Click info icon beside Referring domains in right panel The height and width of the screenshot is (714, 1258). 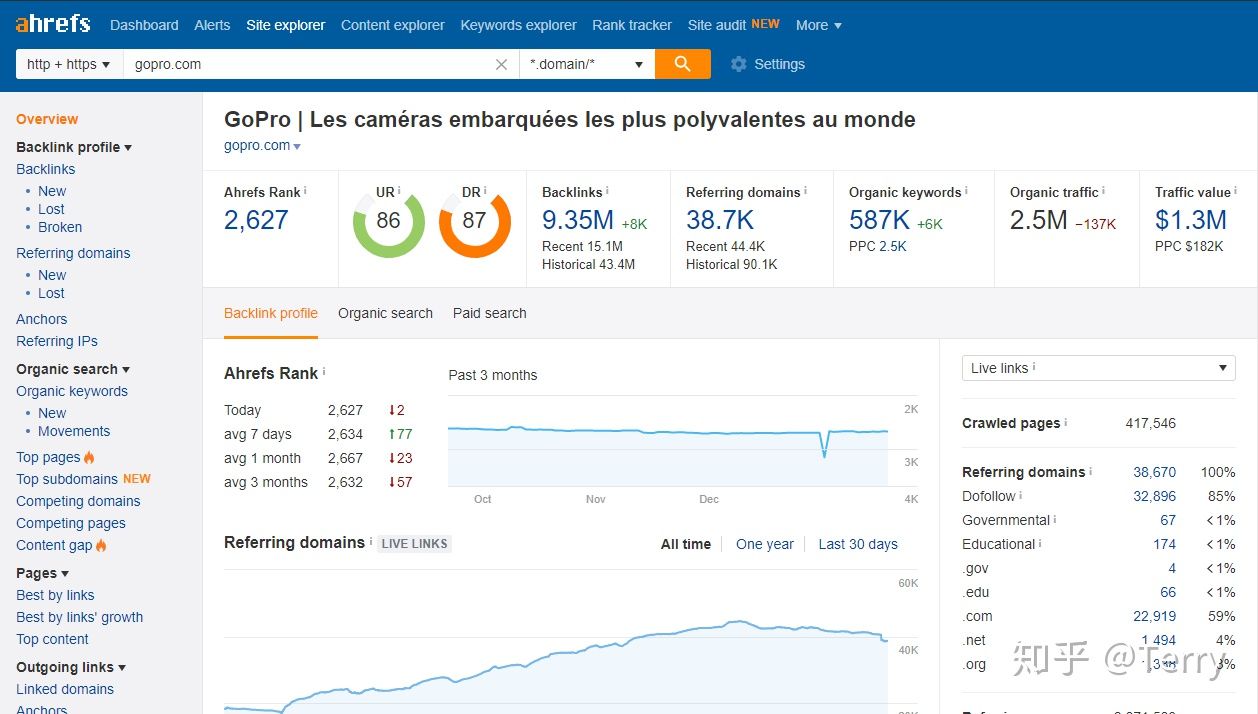tap(1091, 471)
